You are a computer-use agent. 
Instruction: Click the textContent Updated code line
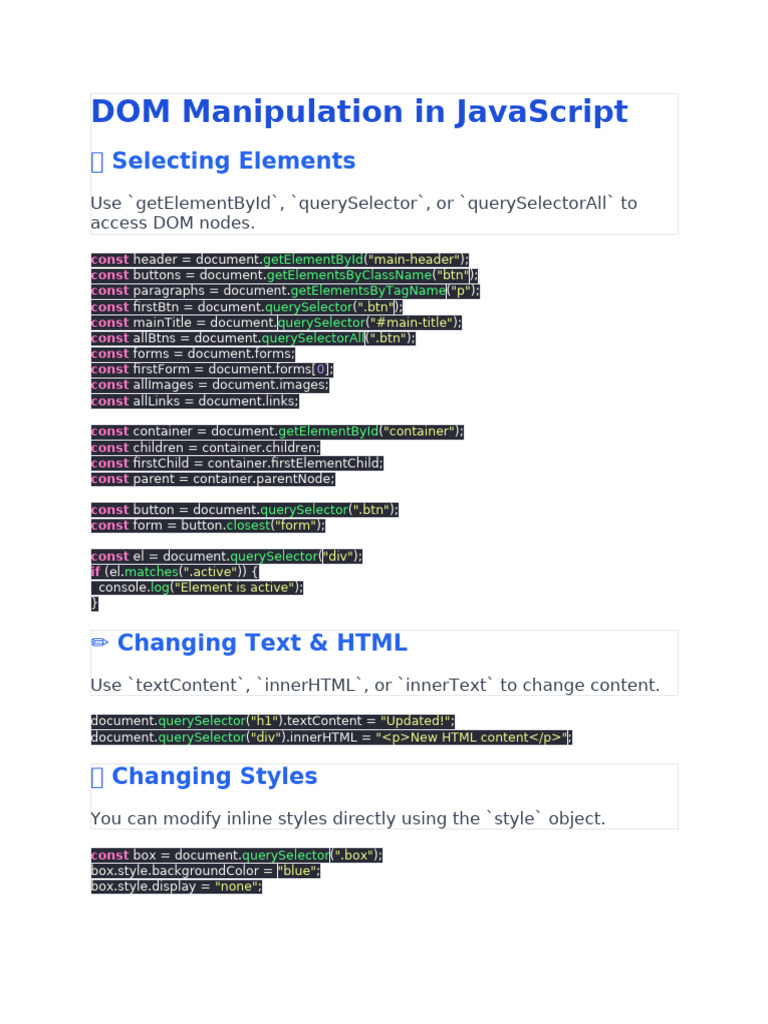click(272, 721)
